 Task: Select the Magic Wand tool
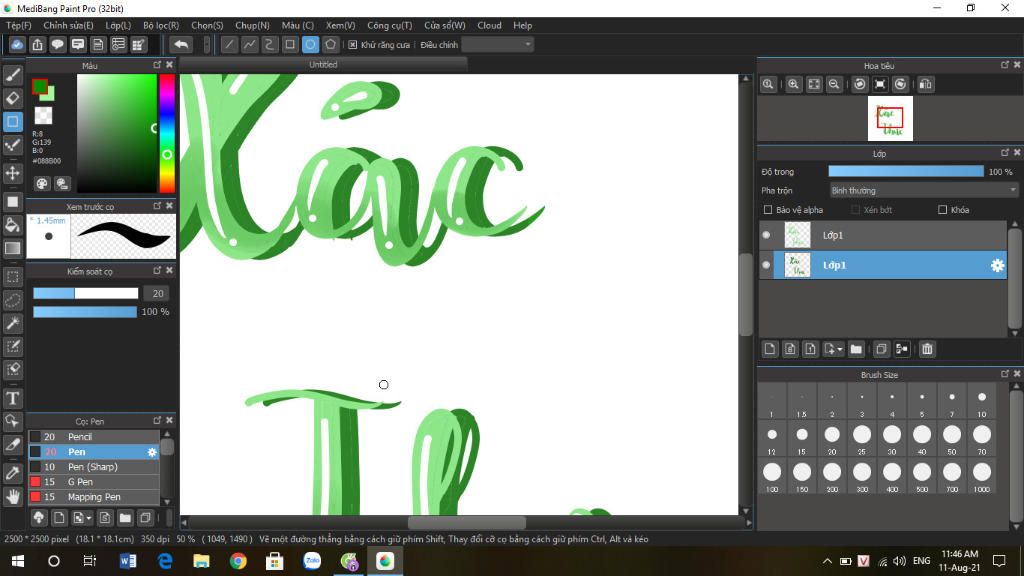coord(12,323)
